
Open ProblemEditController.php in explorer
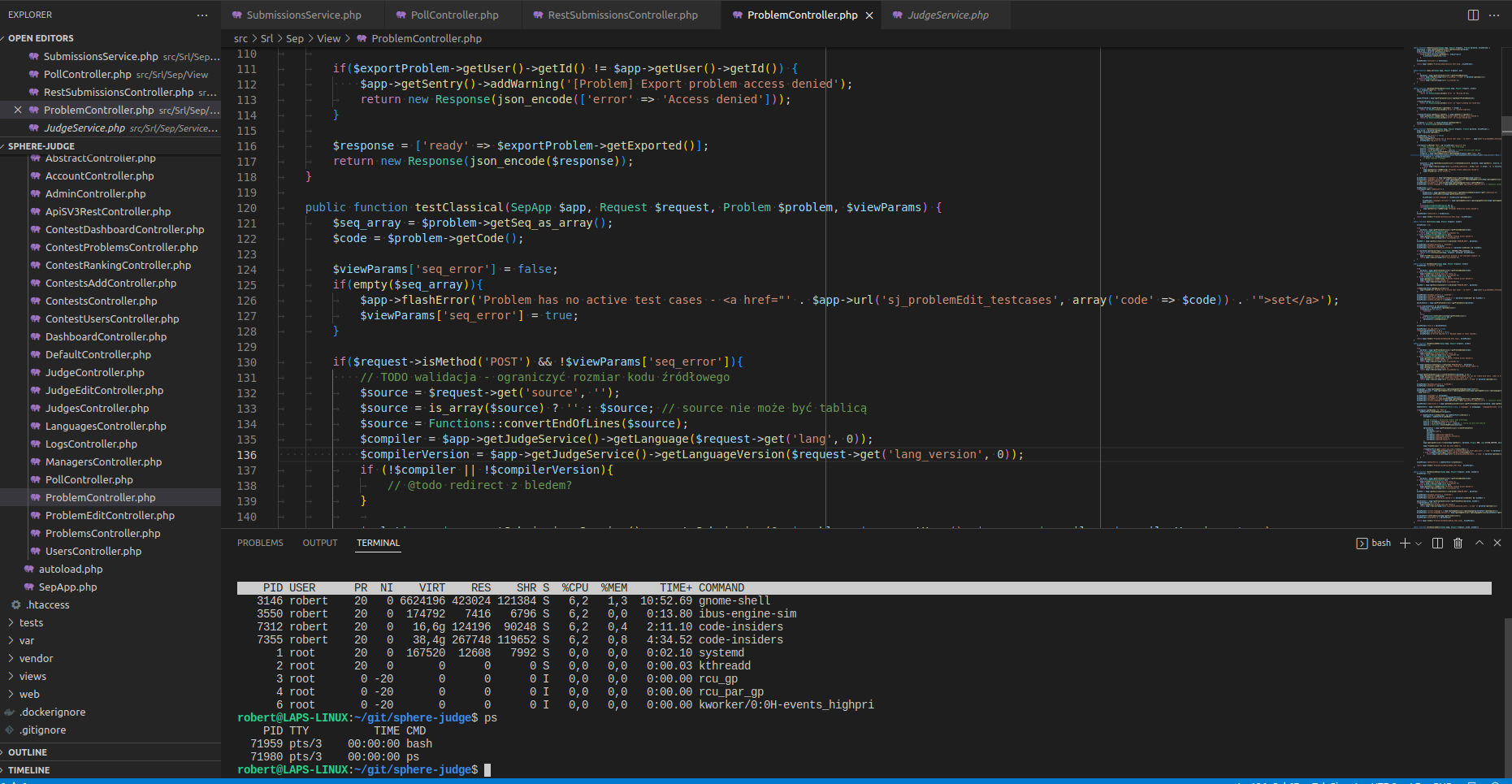(110, 516)
